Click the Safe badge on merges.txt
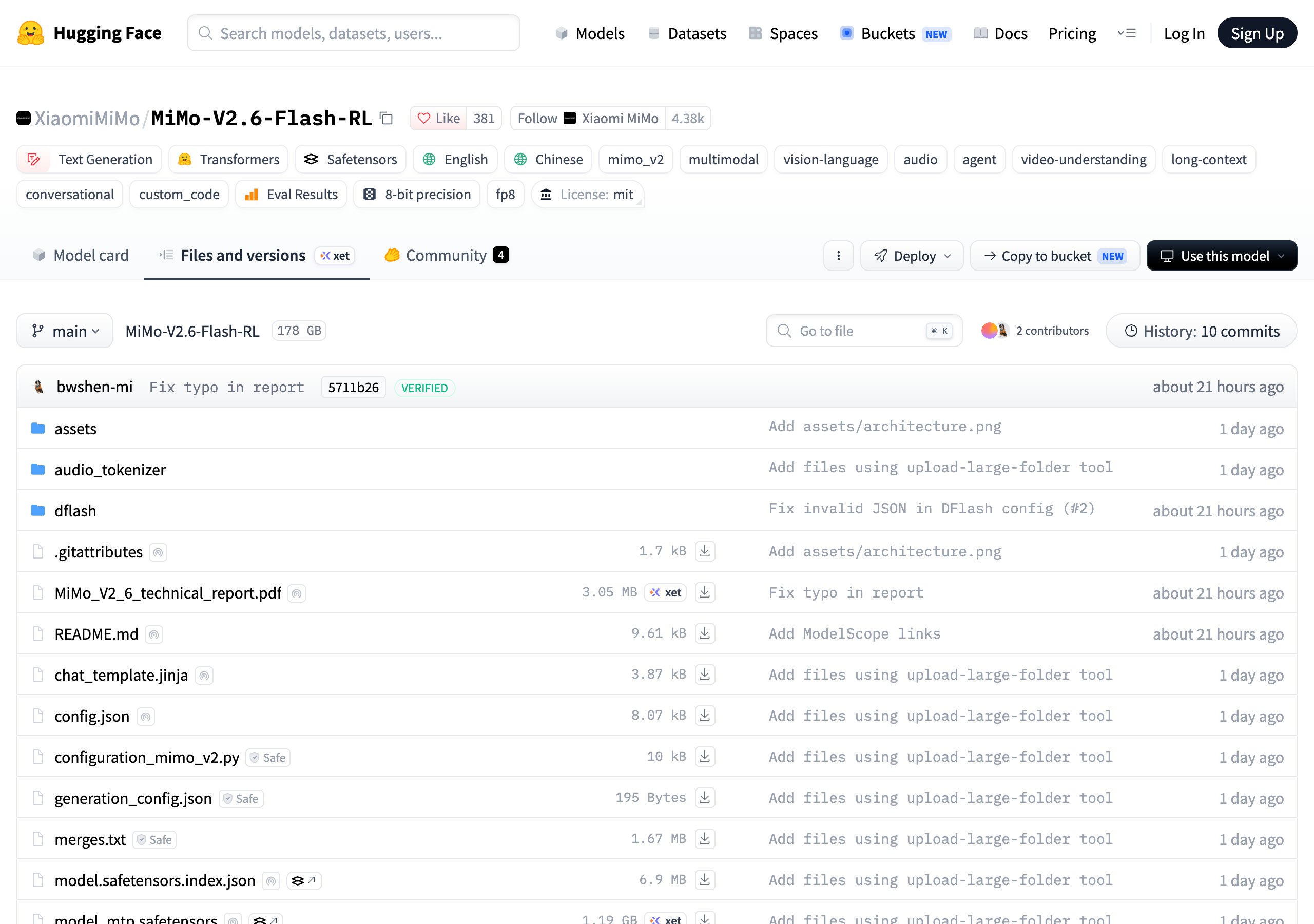This screenshot has height=924, width=1314. pyautogui.click(x=154, y=840)
